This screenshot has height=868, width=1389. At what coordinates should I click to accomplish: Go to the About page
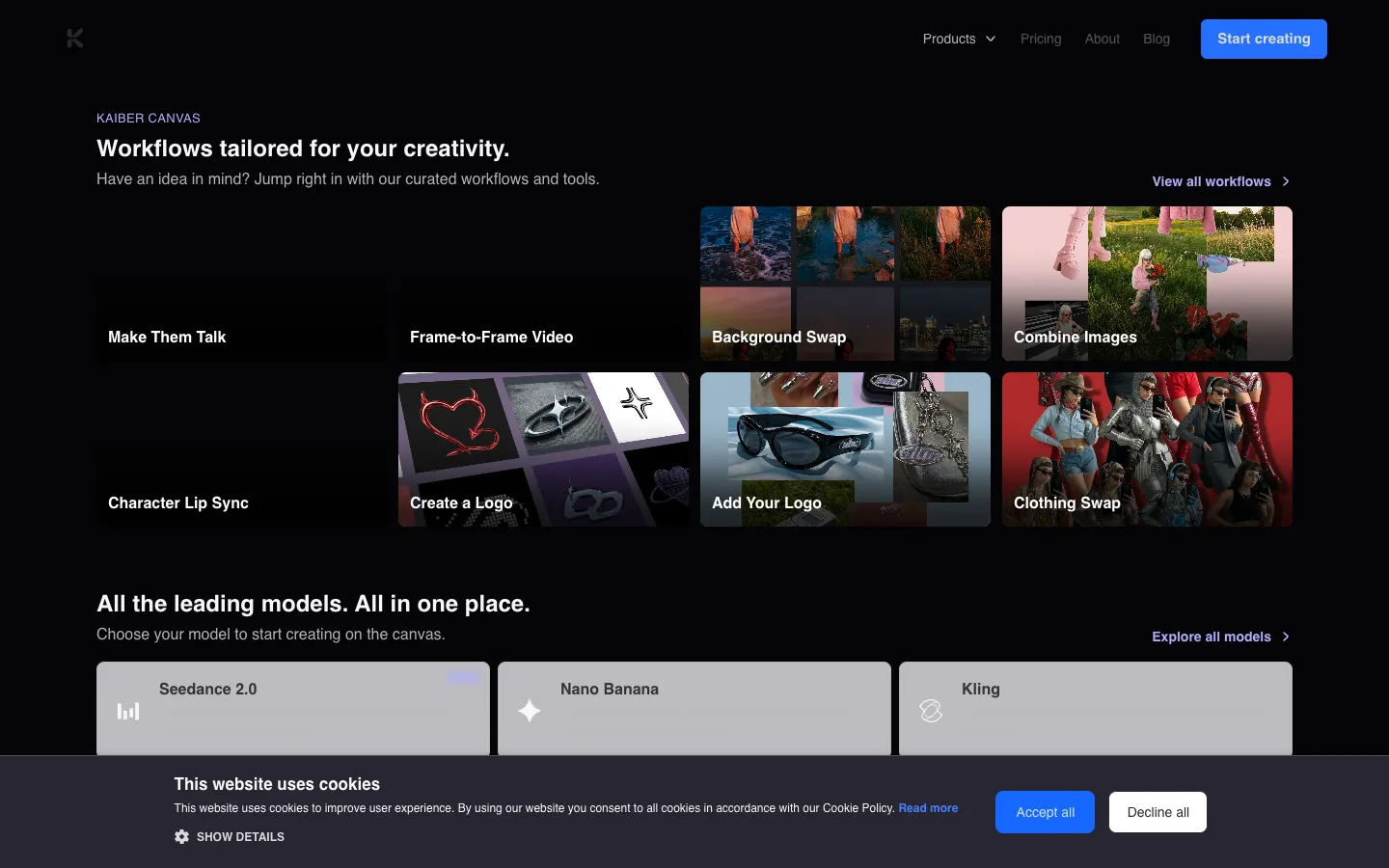coord(1103,39)
